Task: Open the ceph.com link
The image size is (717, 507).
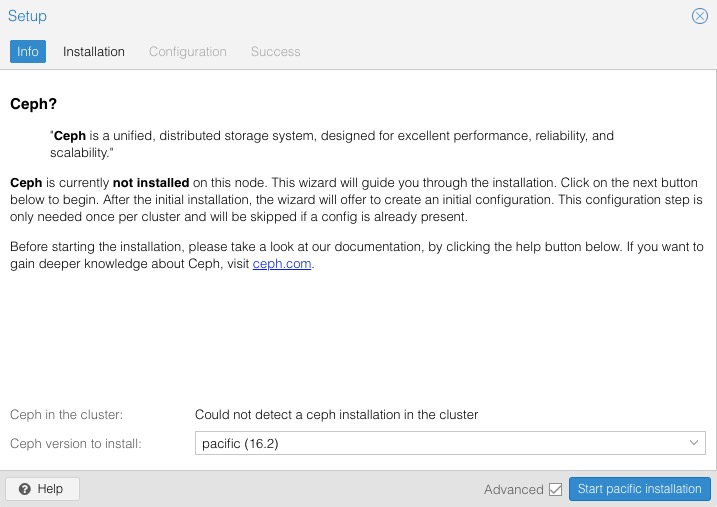Action: click(x=282, y=264)
